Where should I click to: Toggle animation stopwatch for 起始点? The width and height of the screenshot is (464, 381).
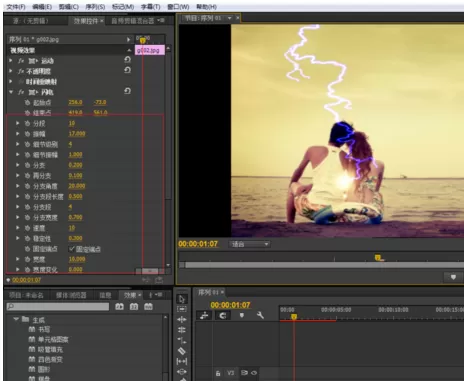pyautogui.click(x=27, y=103)
